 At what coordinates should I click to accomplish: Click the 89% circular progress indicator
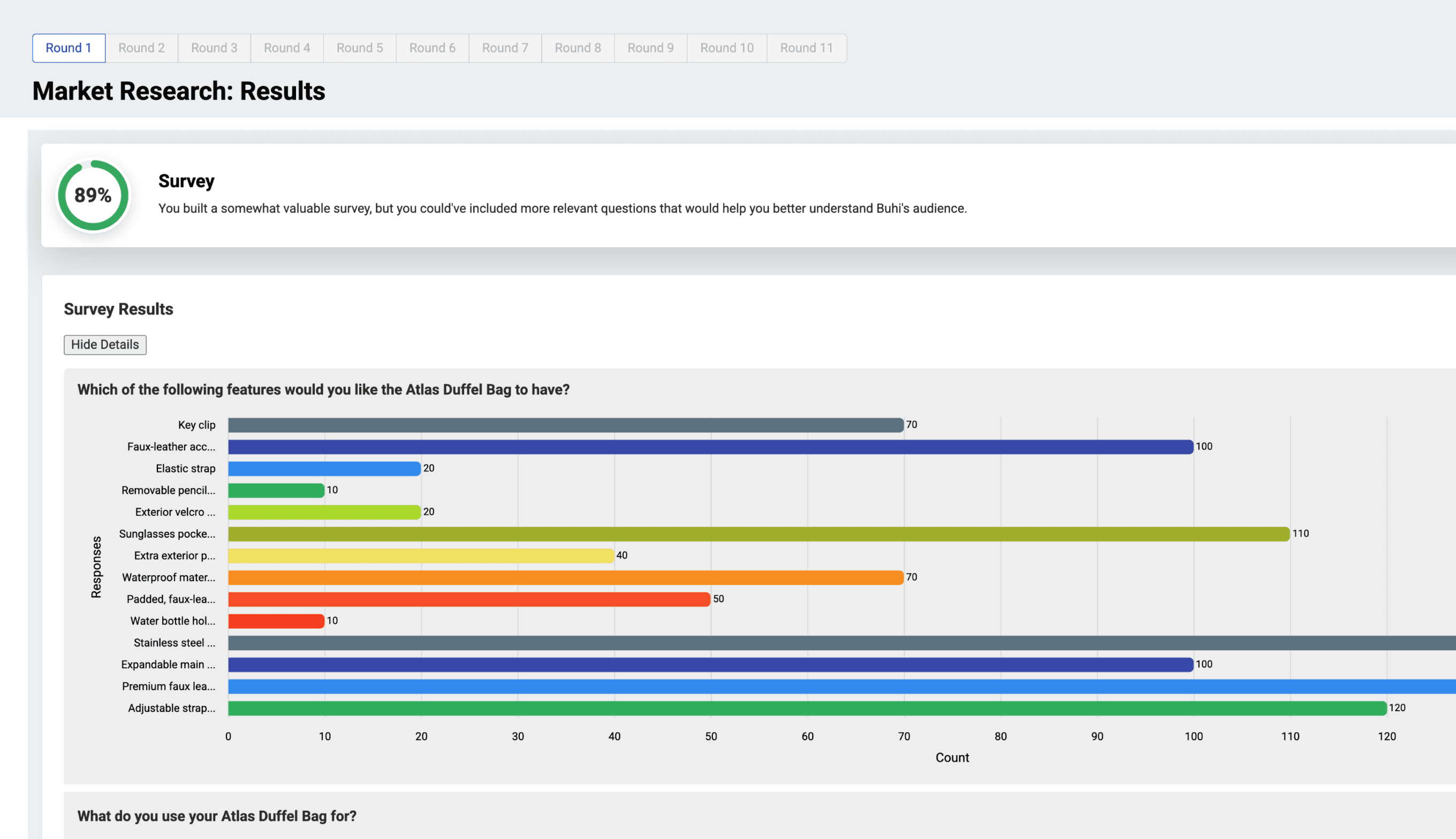pos(93,195)
